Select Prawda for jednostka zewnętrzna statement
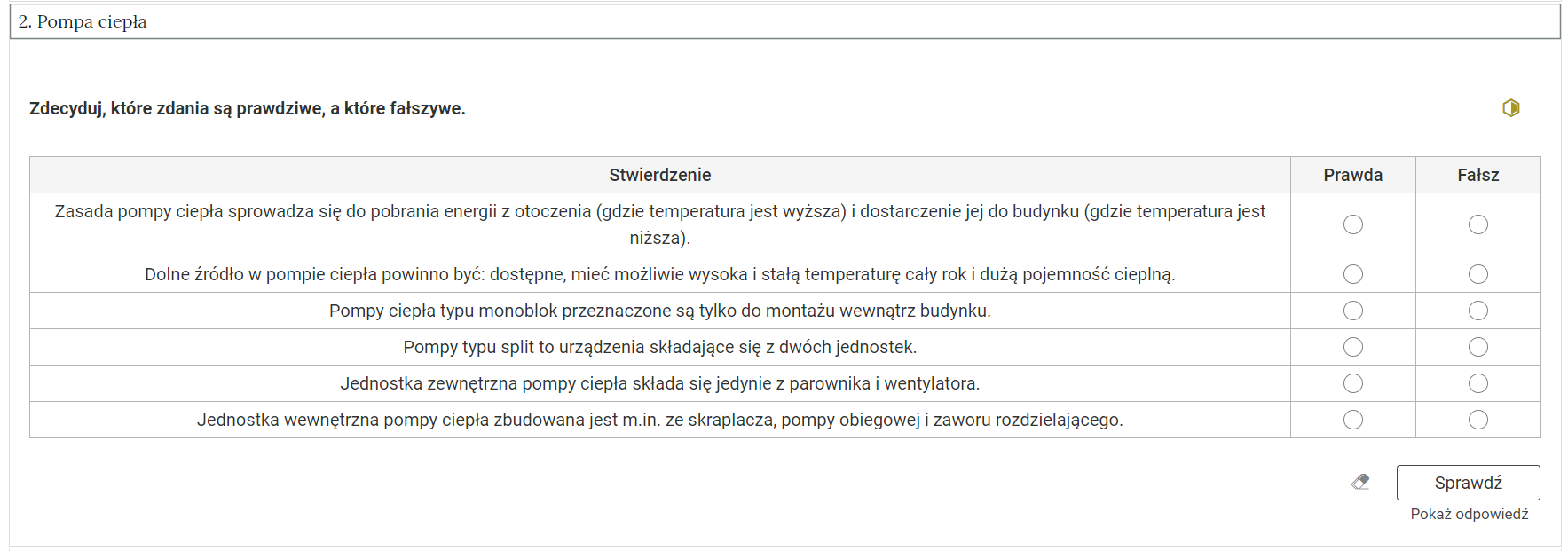This screenshot has height=551, width=1568. coord(1352,383)
